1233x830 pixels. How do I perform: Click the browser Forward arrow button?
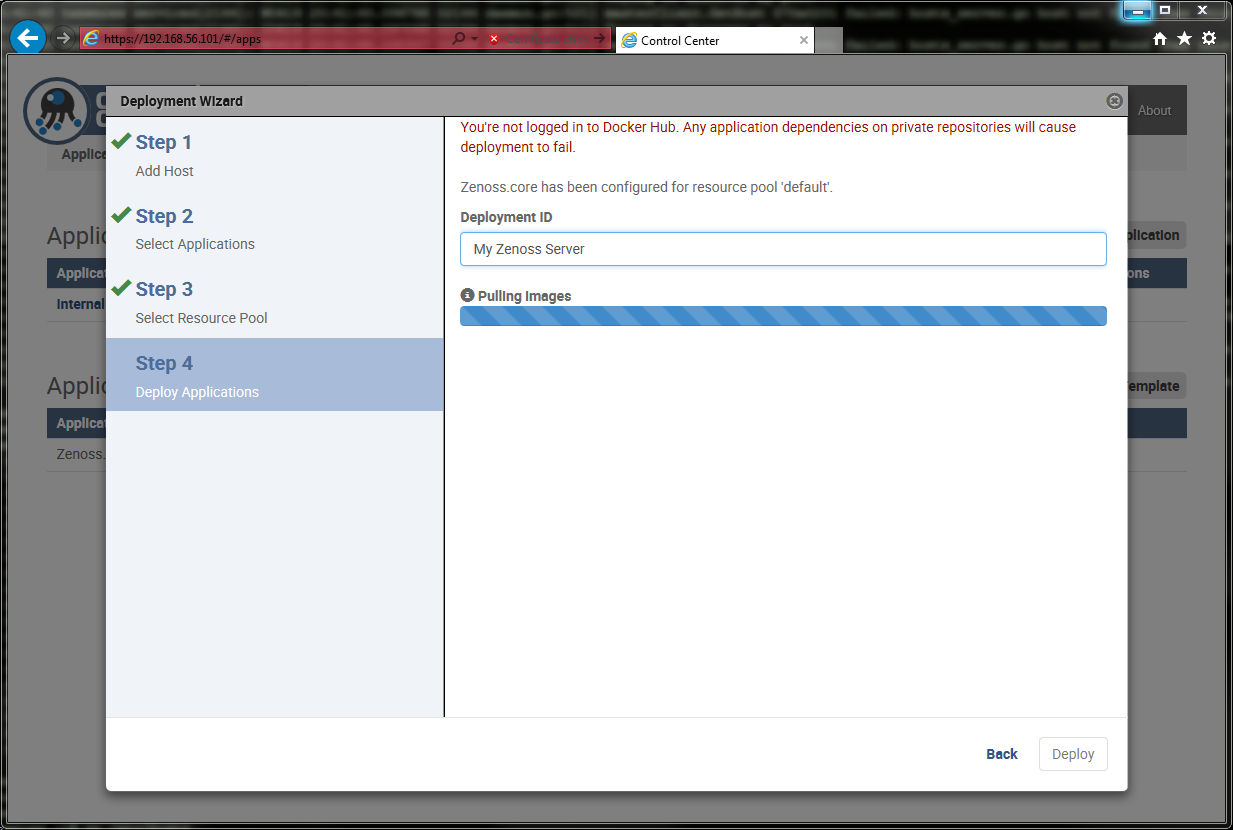[x=63, y=38]
